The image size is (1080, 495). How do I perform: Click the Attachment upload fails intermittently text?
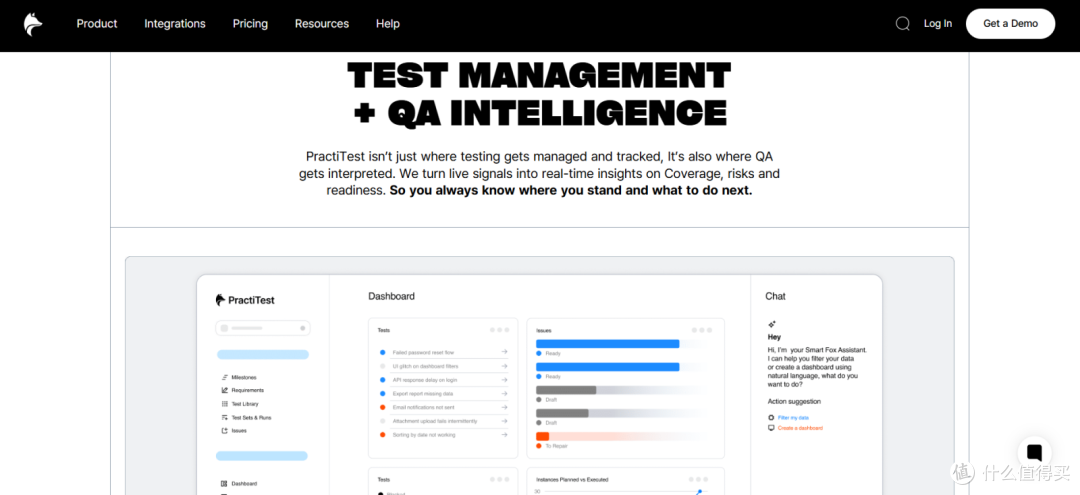pos(435,421)
